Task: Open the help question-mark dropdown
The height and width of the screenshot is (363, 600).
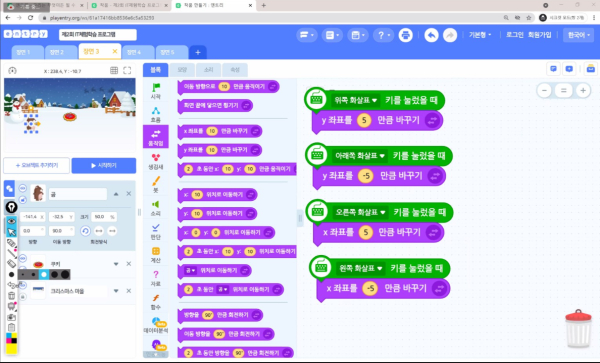Action: [383, 35]
